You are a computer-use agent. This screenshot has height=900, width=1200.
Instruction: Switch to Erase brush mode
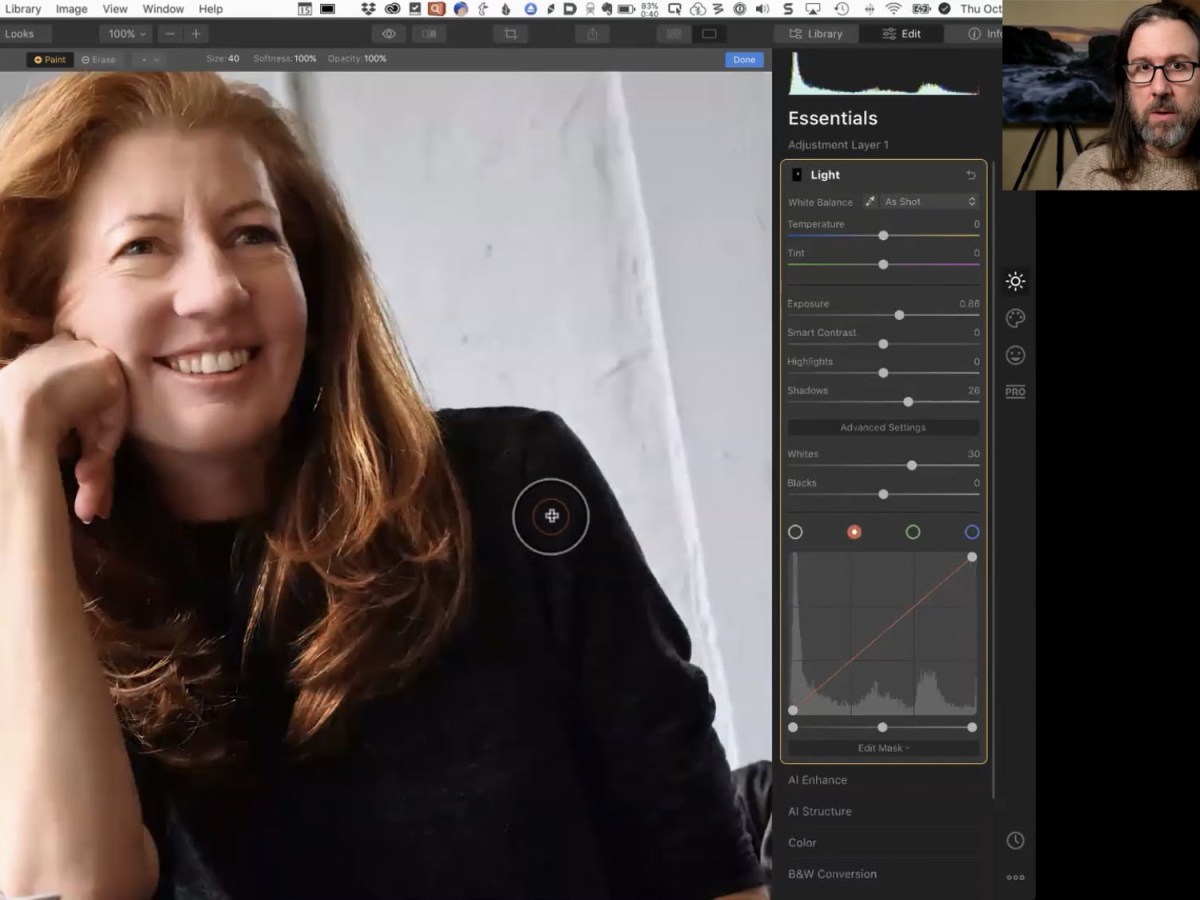pyautogui.click(x=99, y=60)
